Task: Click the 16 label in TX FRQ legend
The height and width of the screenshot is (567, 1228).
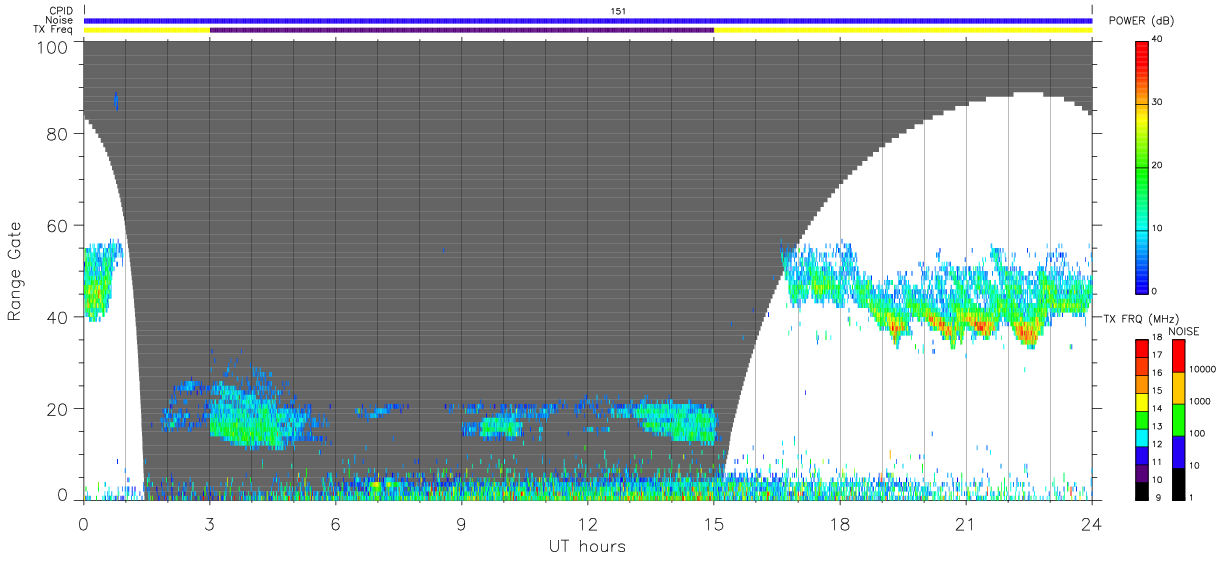Action: tap(1157, 373)
